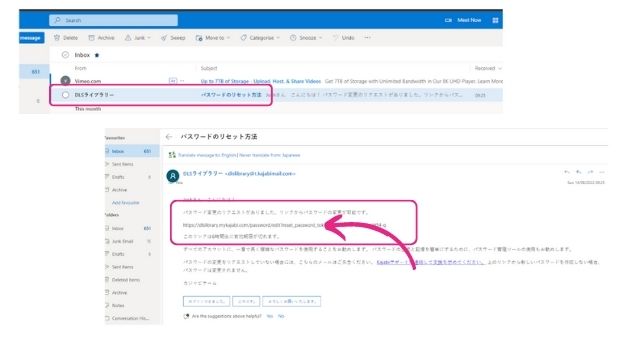Start a Meet Now video call

pos(463,20)
